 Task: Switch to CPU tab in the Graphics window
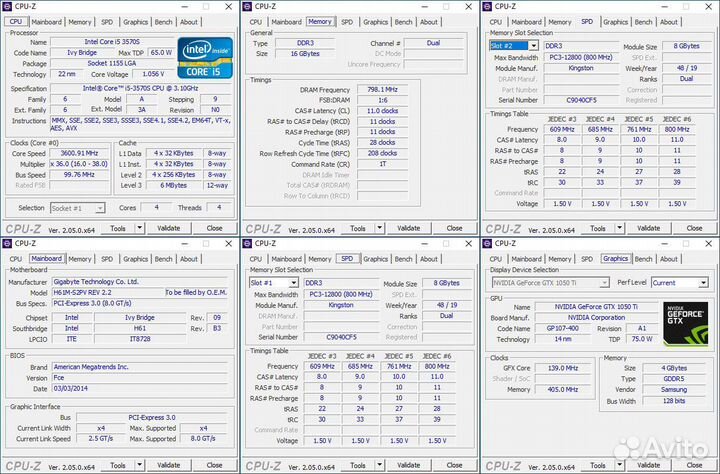(496, 259)
